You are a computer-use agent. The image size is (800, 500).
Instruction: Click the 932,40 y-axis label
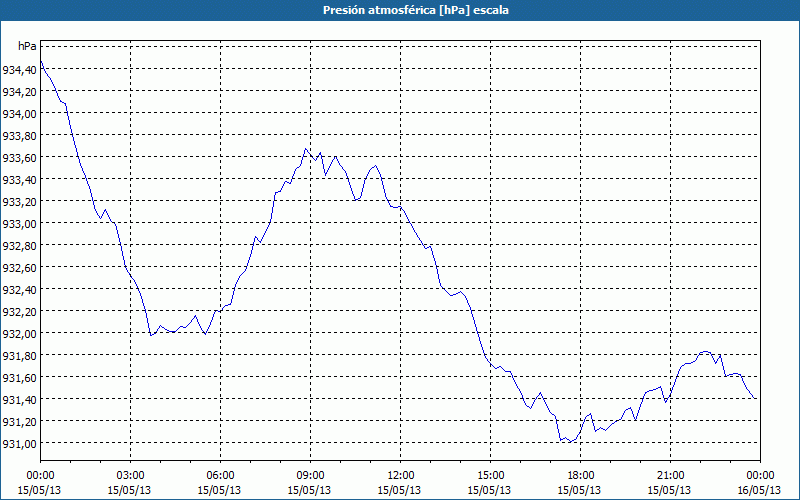click(20, 289)
